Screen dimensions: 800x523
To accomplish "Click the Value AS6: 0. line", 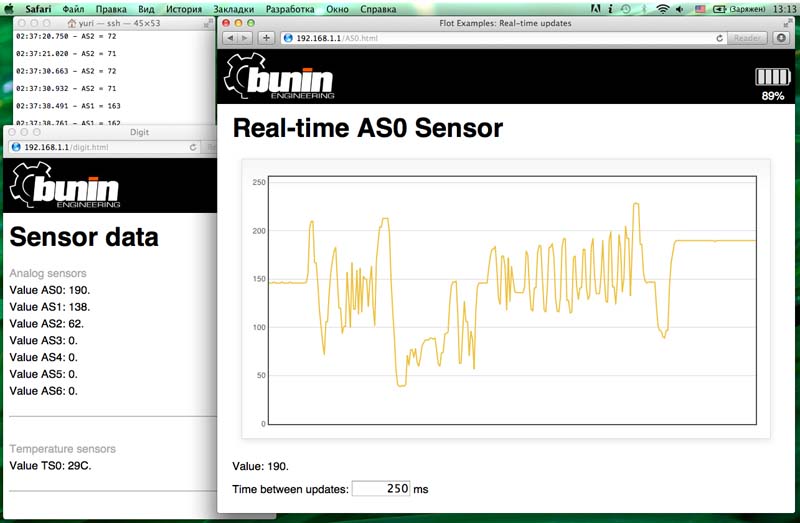I will pos(43,391).
